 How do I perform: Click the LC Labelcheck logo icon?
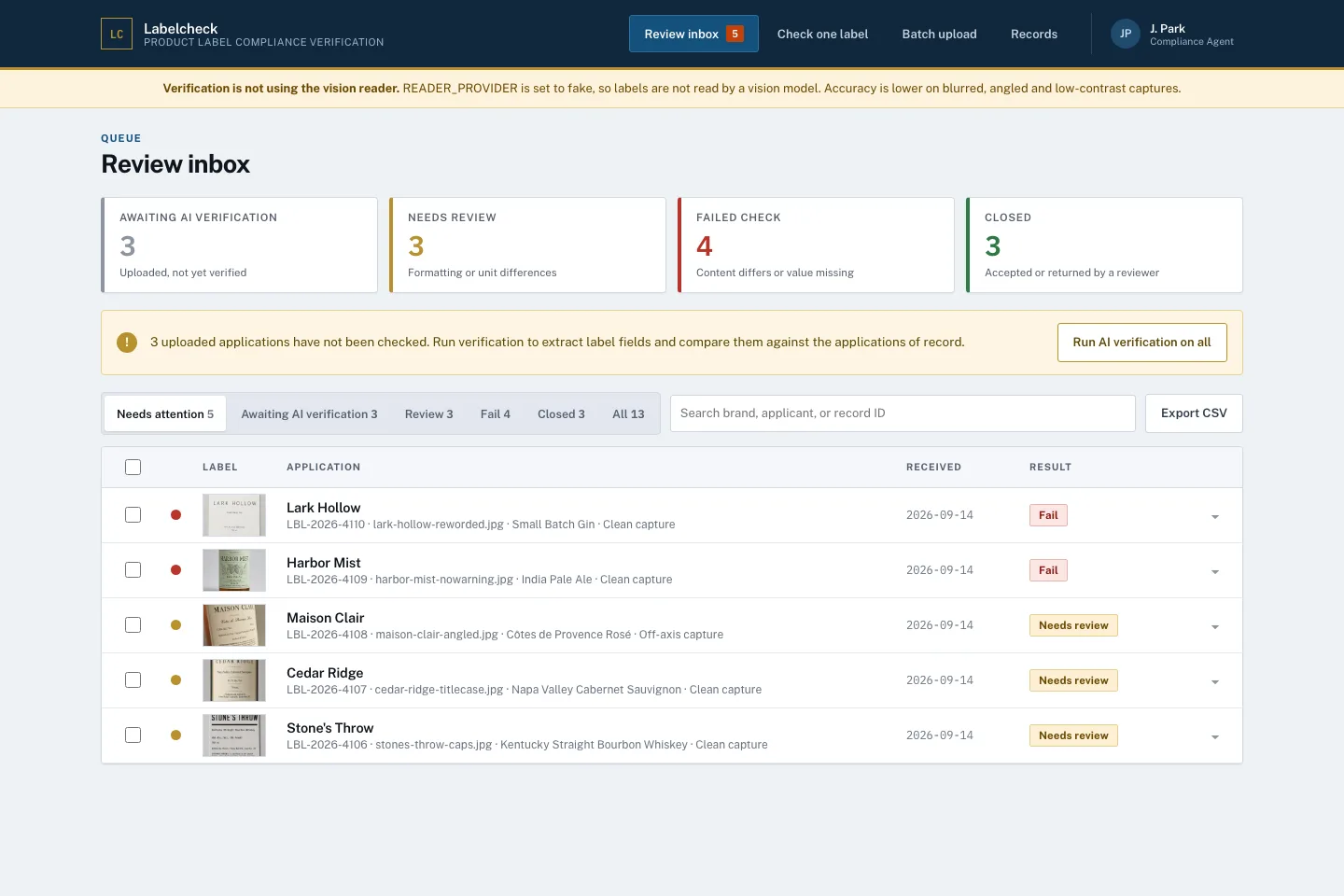tap(117, 34)
